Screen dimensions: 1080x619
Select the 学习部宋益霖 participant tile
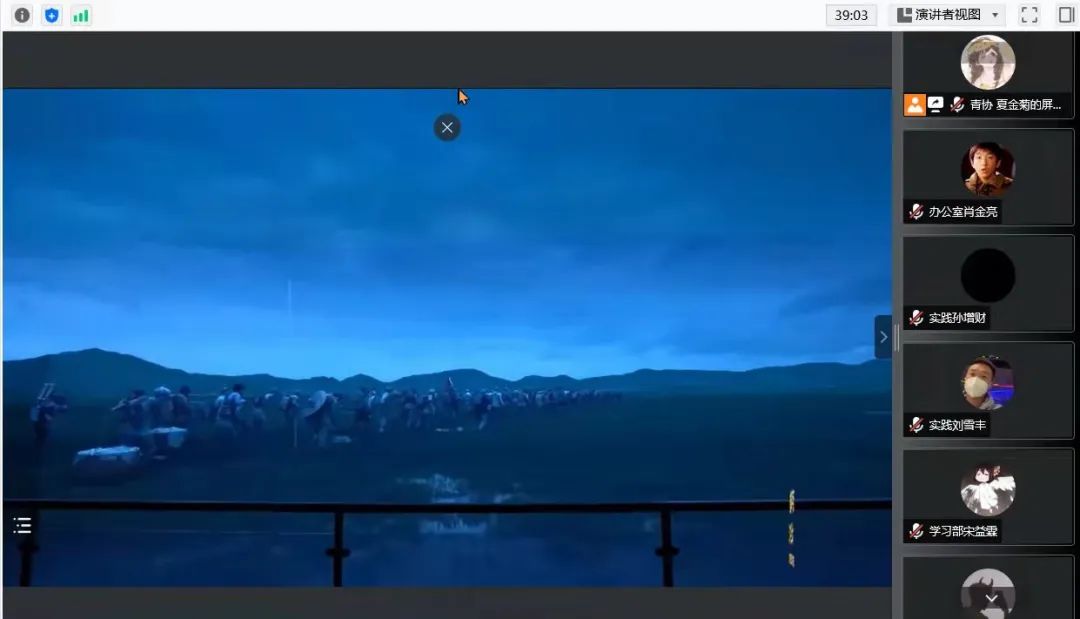point(987,495)
